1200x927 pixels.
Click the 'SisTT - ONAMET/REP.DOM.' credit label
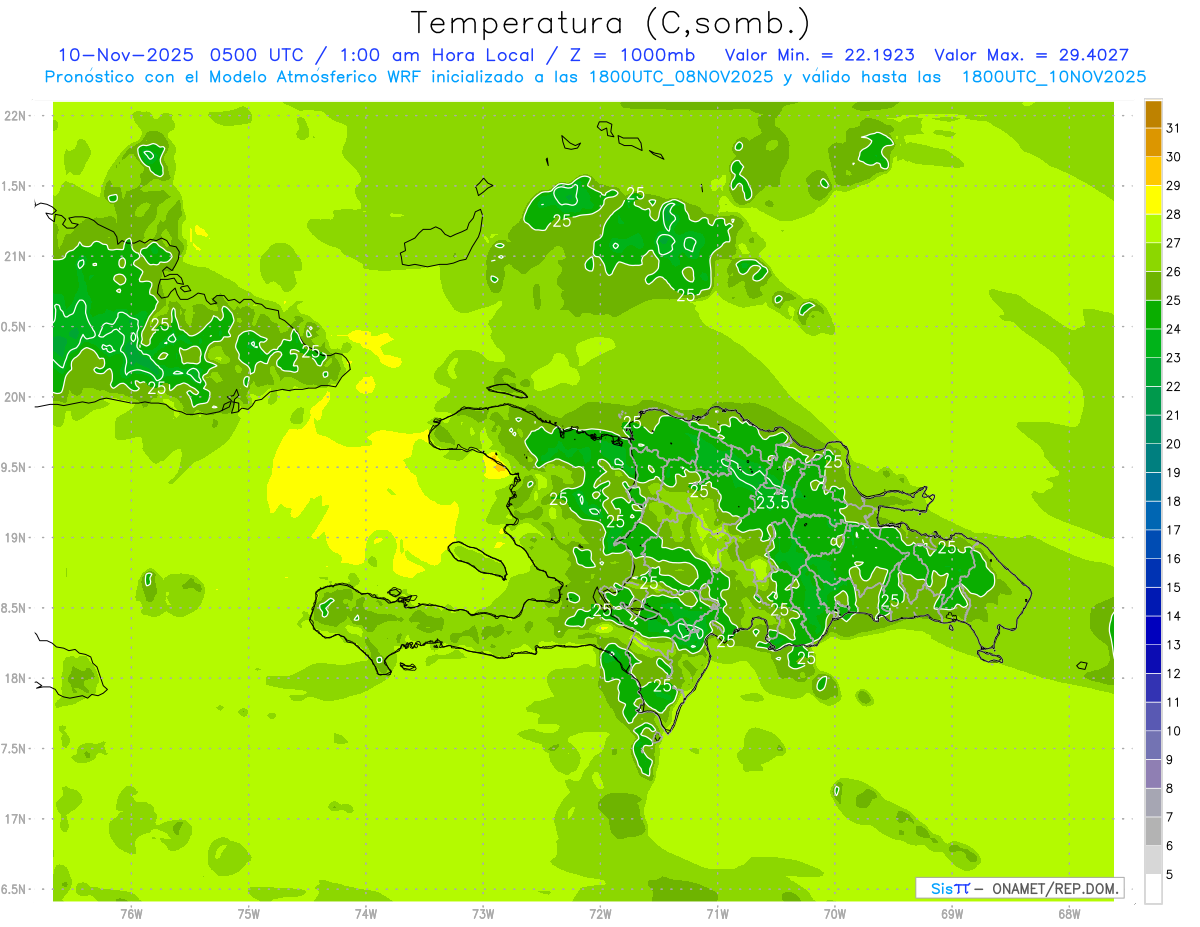click(x=1020, y=888)
